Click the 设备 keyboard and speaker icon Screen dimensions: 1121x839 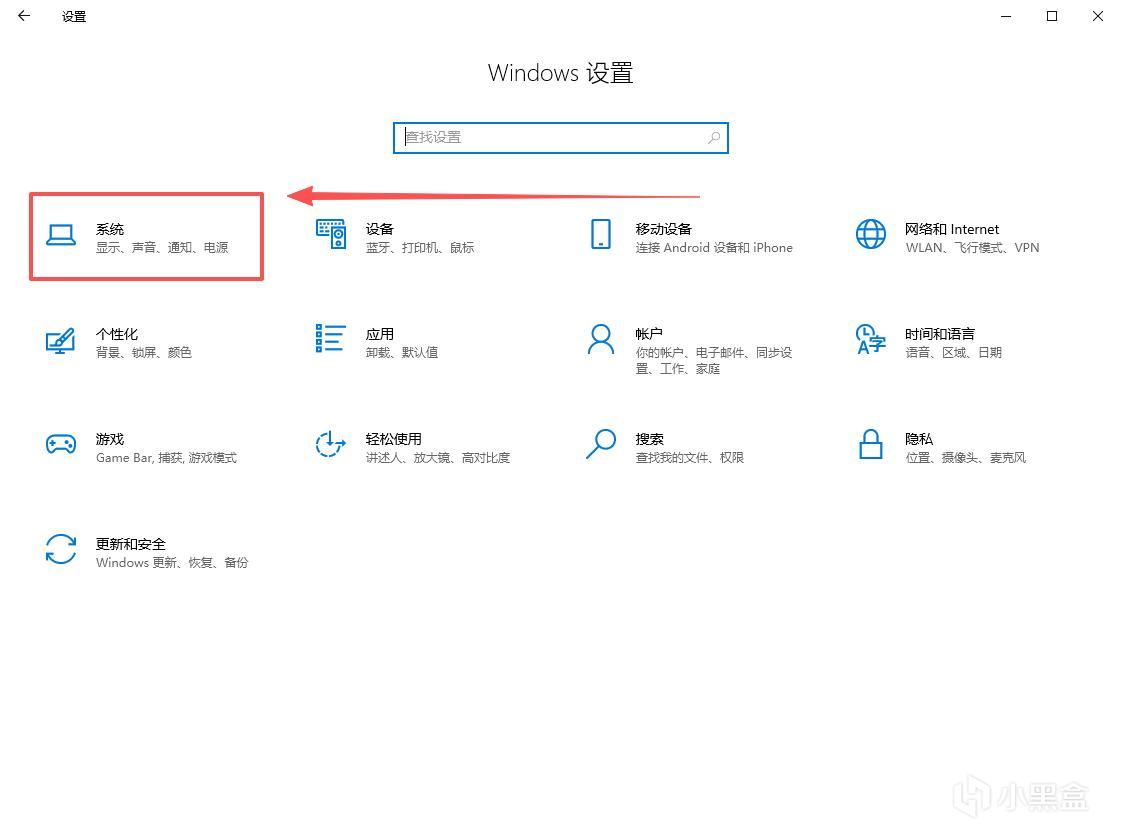point(331,234)
